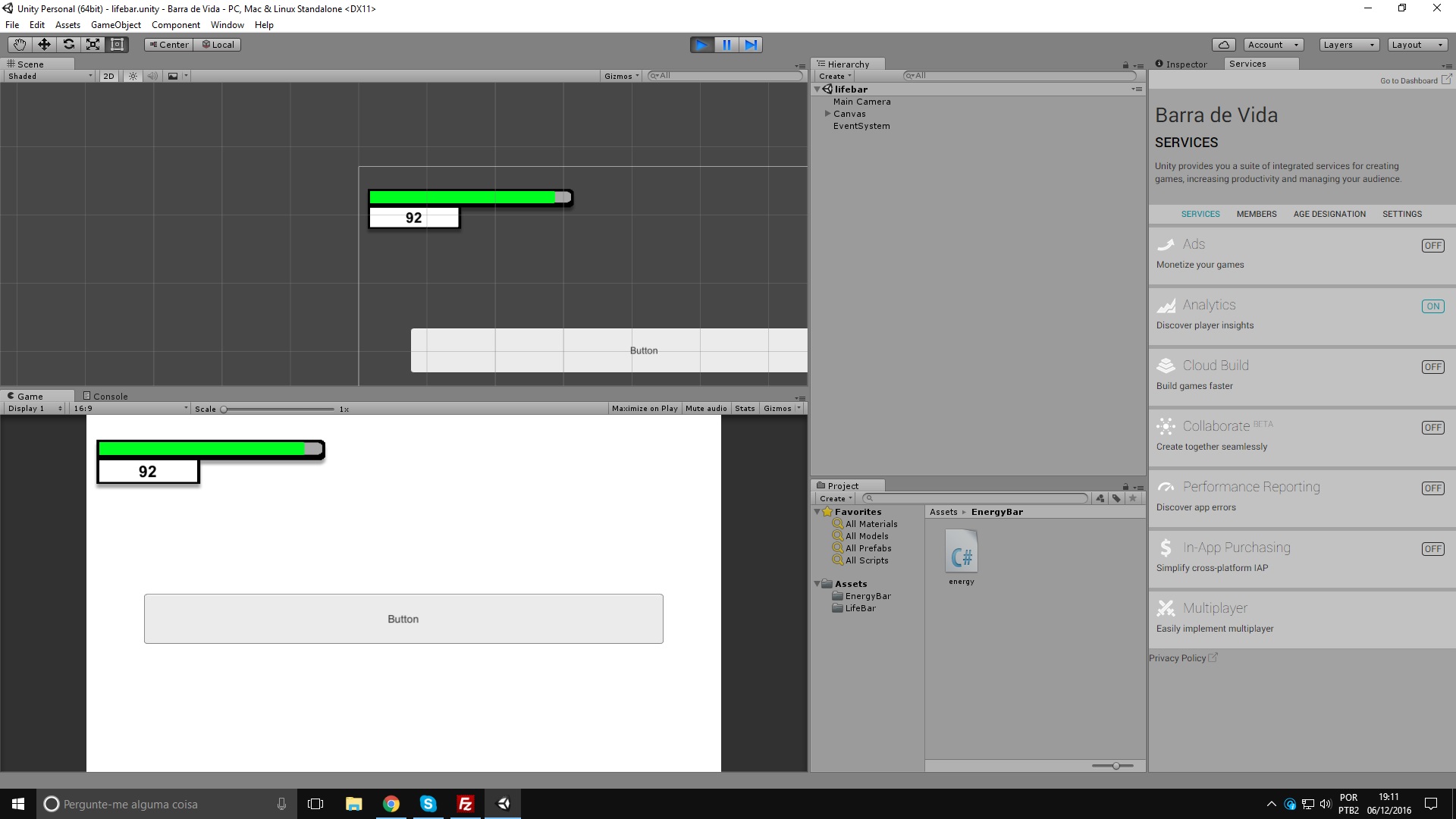Expand the Canvas object in Hierarchy
The image size is (1456, 819).
827,114
